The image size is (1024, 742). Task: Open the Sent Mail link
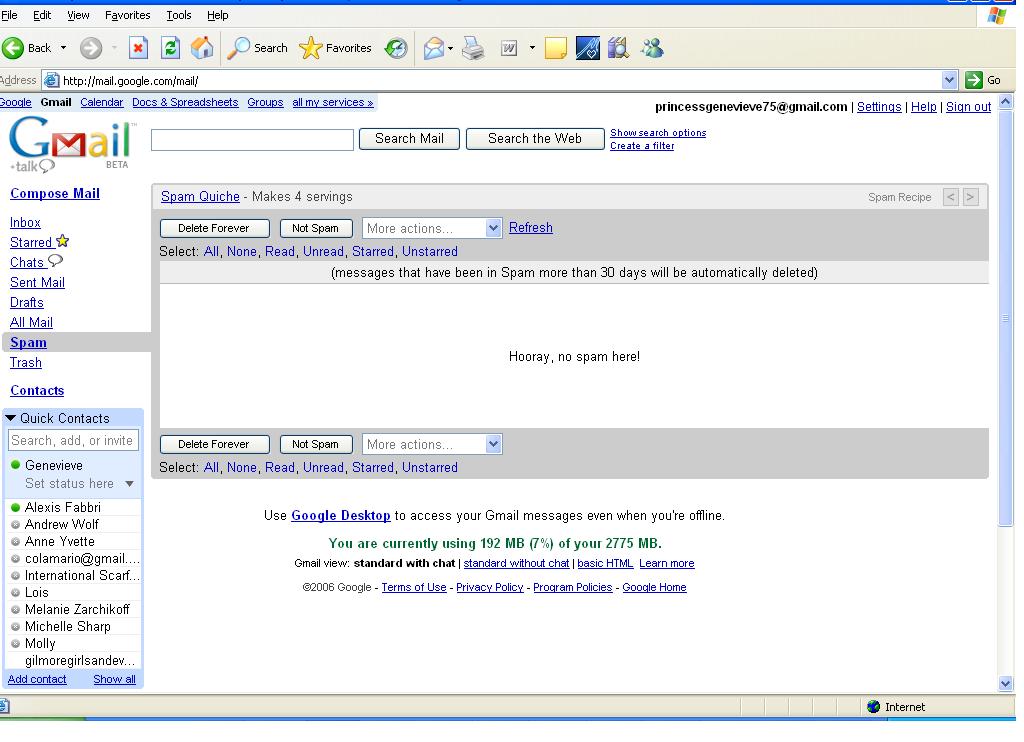pos(37,283)
